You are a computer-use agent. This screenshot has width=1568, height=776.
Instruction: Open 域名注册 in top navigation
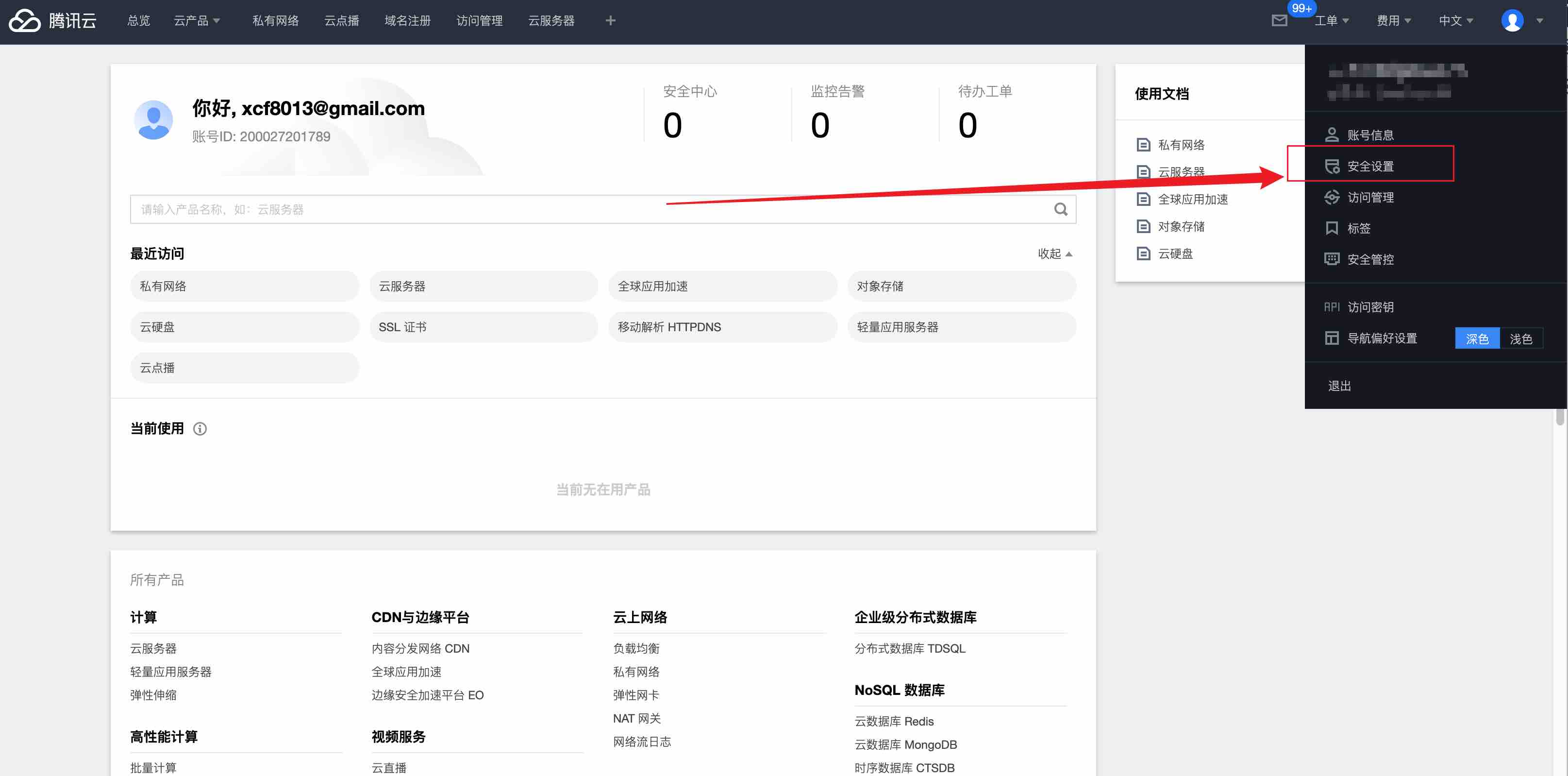(407, 21)
